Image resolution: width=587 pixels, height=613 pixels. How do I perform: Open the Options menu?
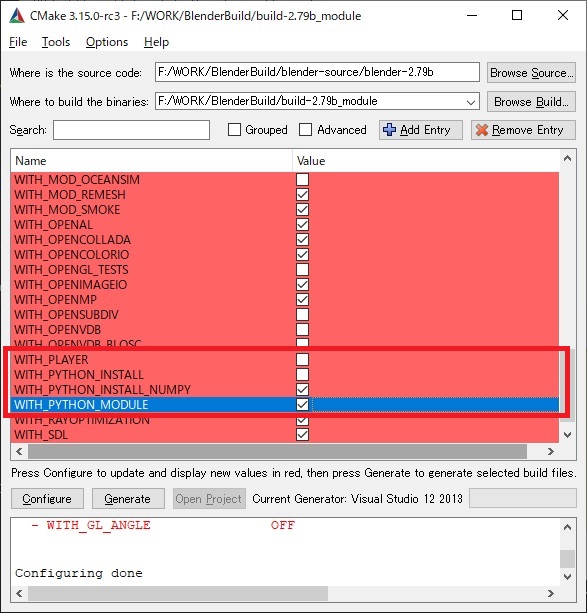coord(107,42)
